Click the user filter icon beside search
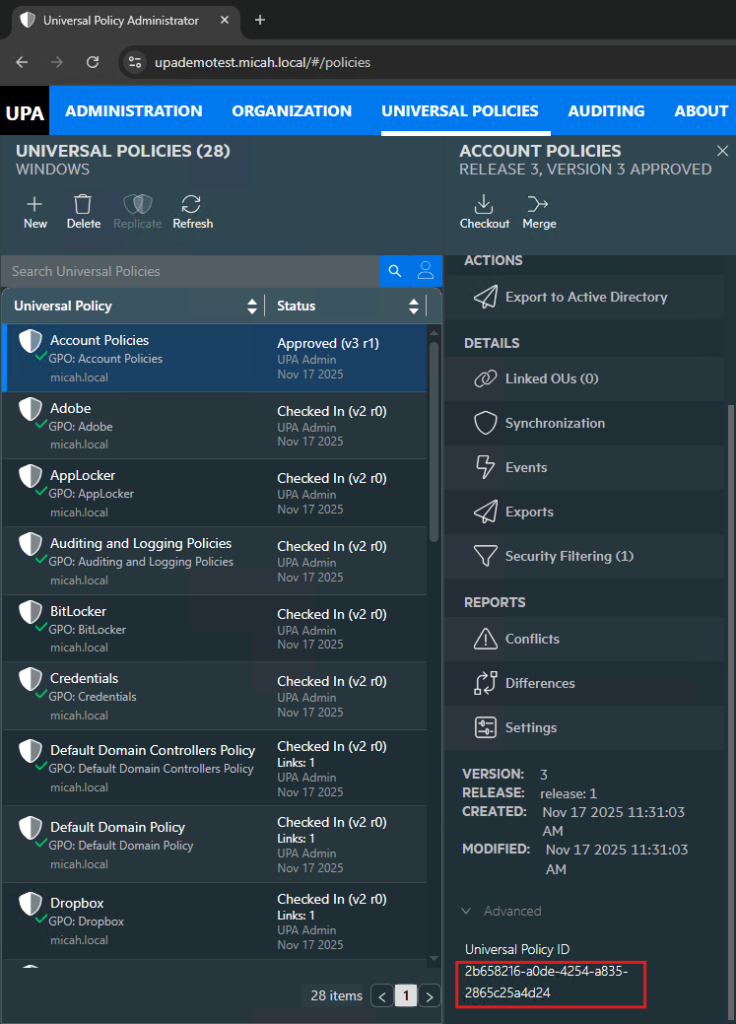736x1024 pixels. click(425, 271)
